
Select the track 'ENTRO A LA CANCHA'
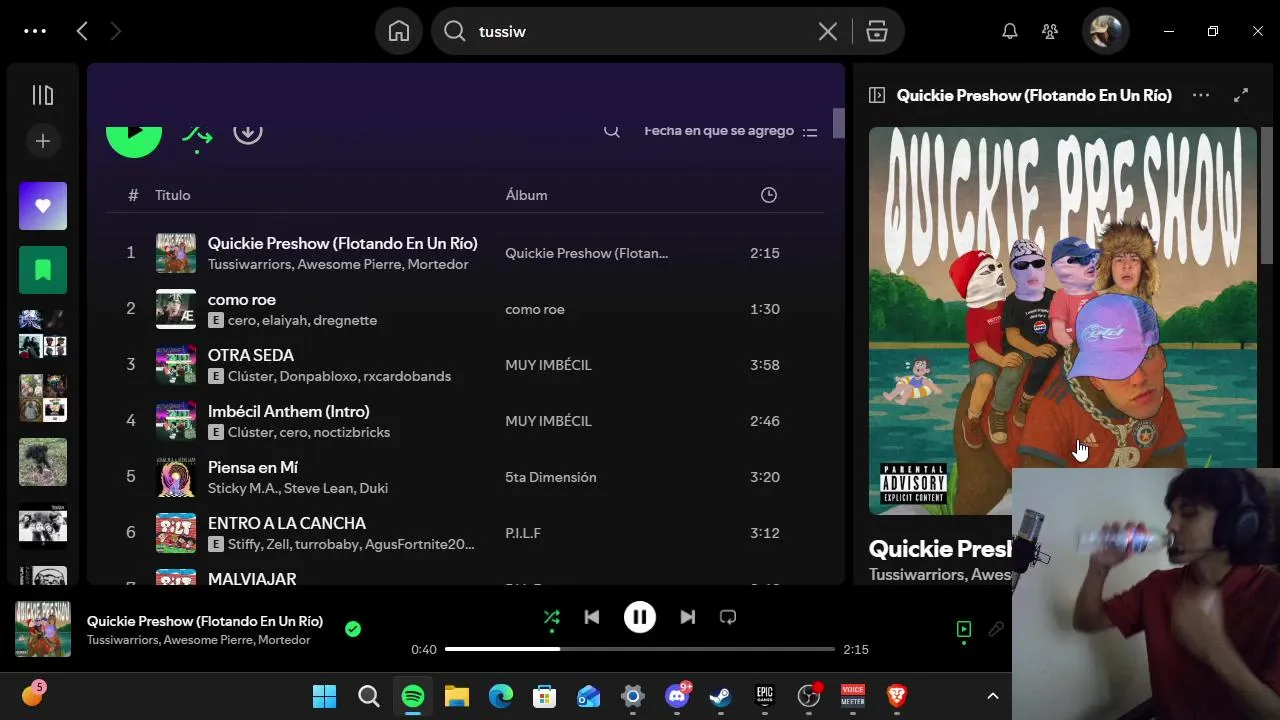[287, 523]
